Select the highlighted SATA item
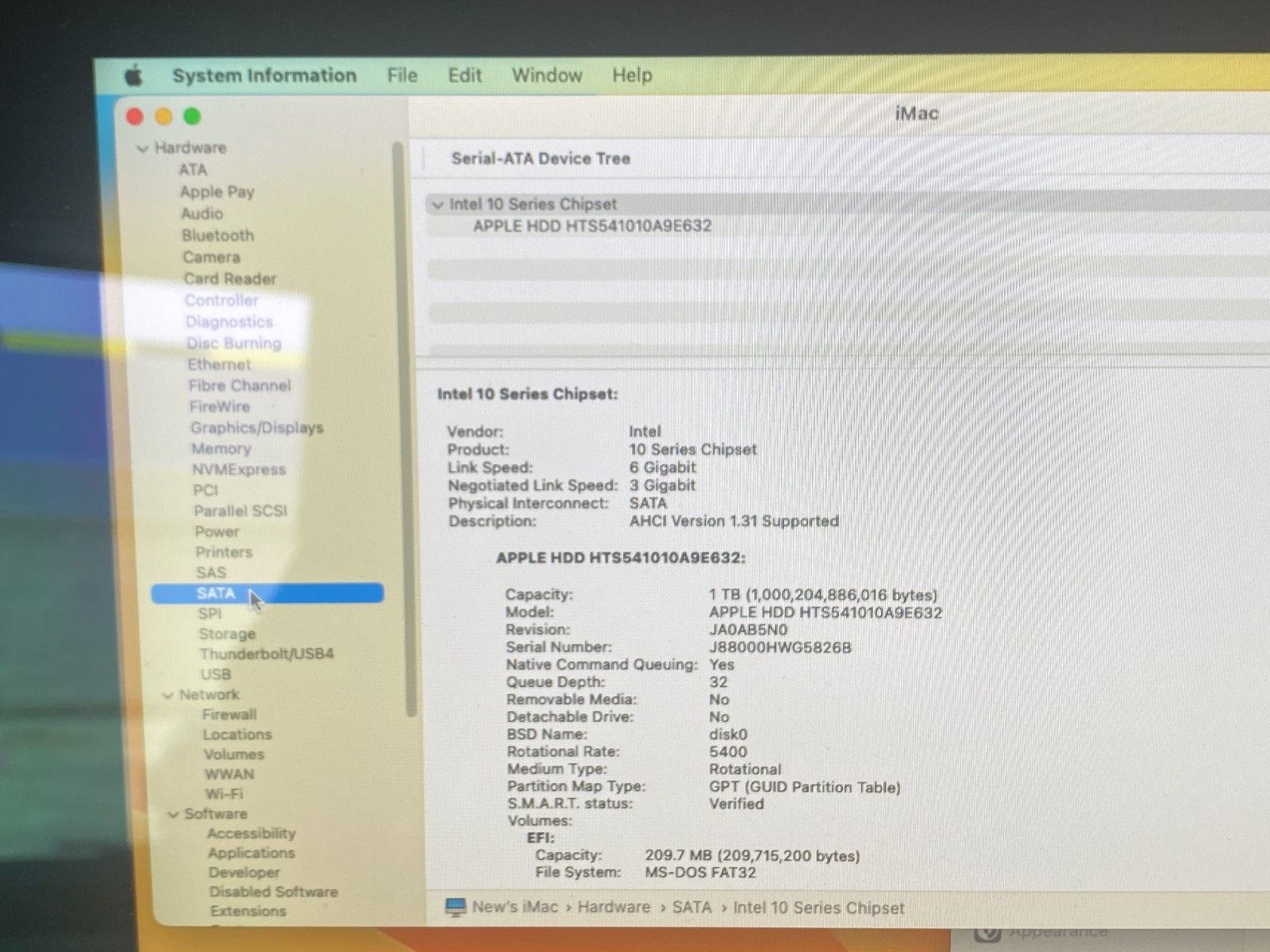The image size is (1270, 952). (267, 593)
